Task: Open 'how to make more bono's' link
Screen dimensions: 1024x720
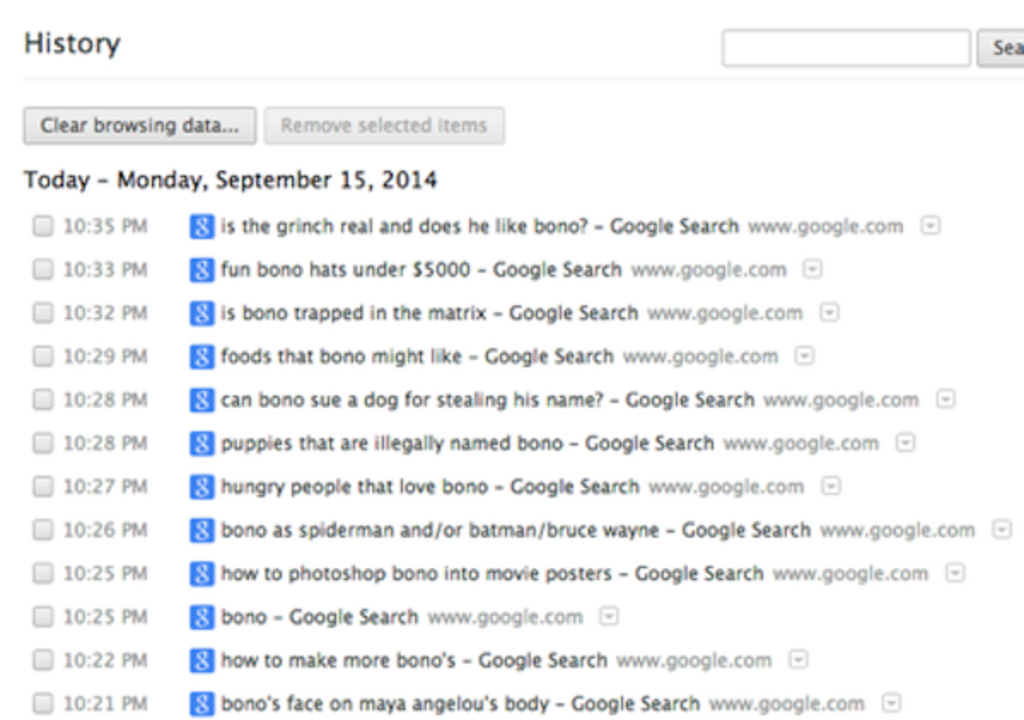Action: (x=414, y=660)
